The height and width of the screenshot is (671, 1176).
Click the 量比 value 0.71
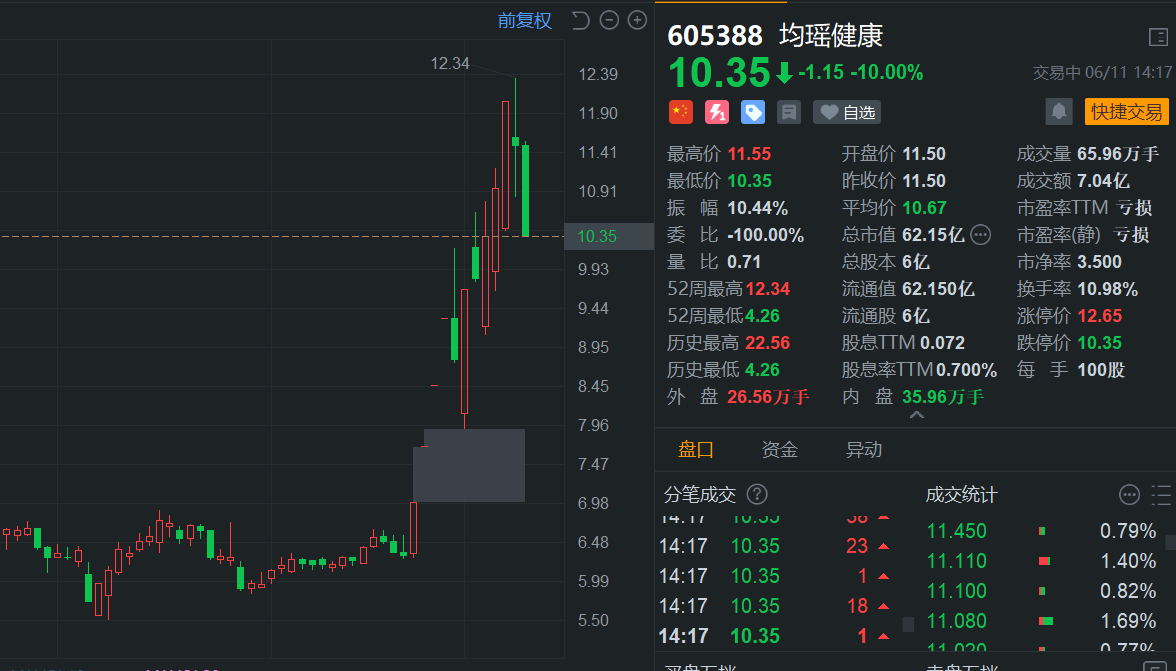[x=744, y=262]
